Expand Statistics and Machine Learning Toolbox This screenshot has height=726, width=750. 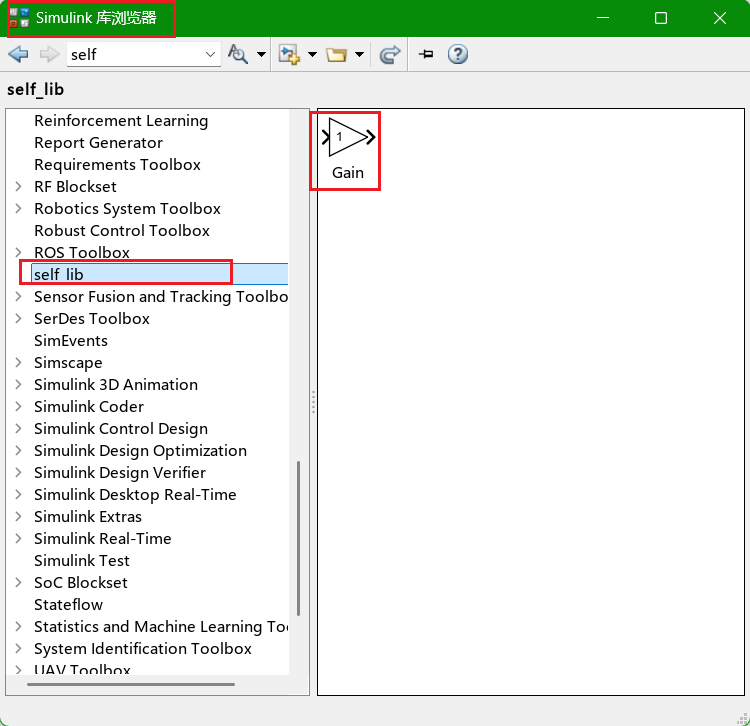pyautogui.click(x=19, y=627)
